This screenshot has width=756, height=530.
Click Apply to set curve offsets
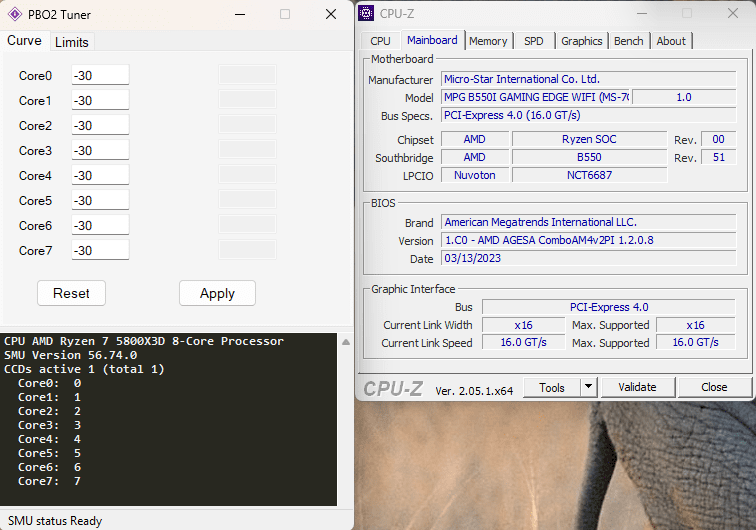click(x=217, y=293)
